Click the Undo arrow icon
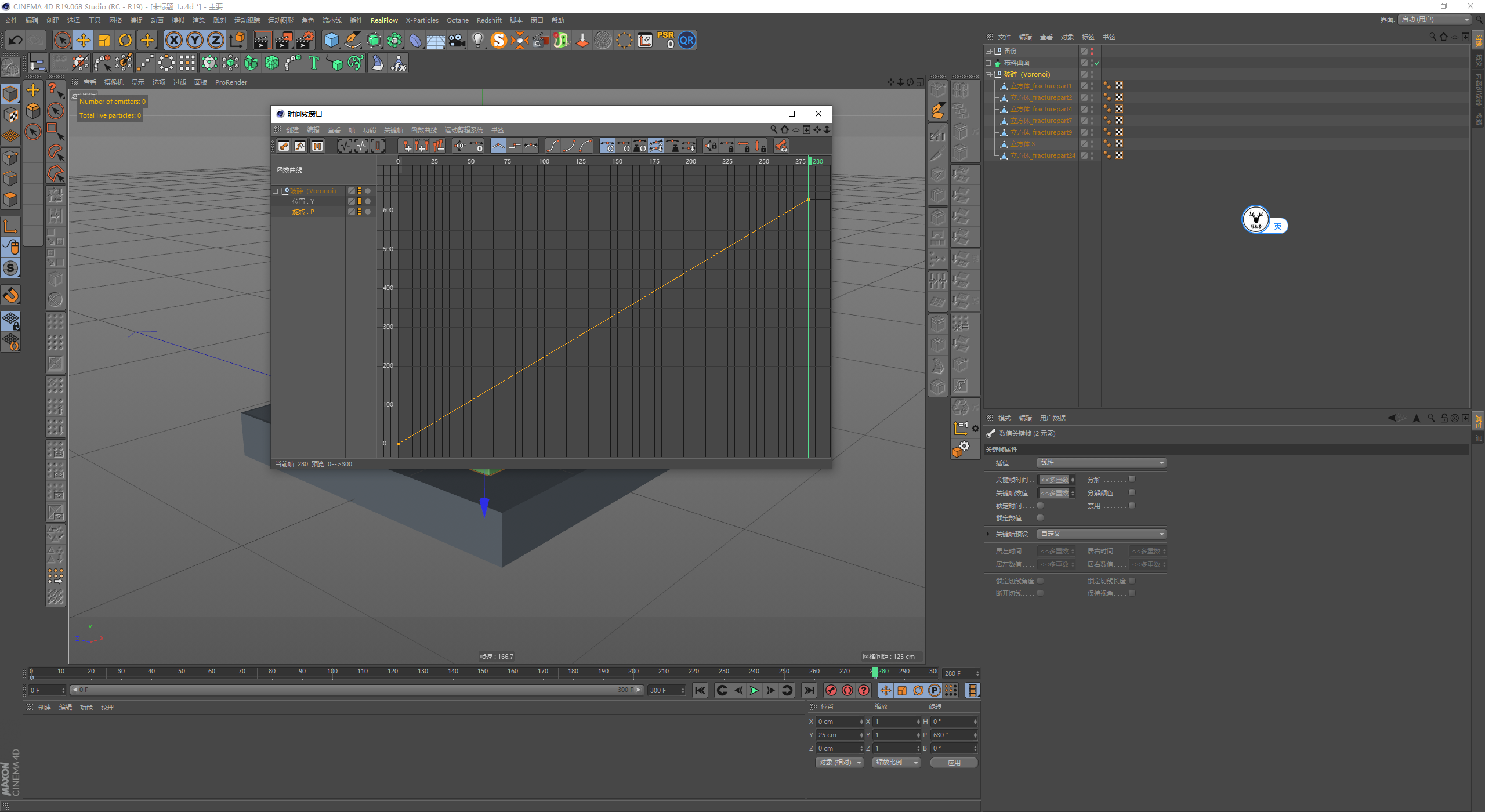 click(16, 40)
